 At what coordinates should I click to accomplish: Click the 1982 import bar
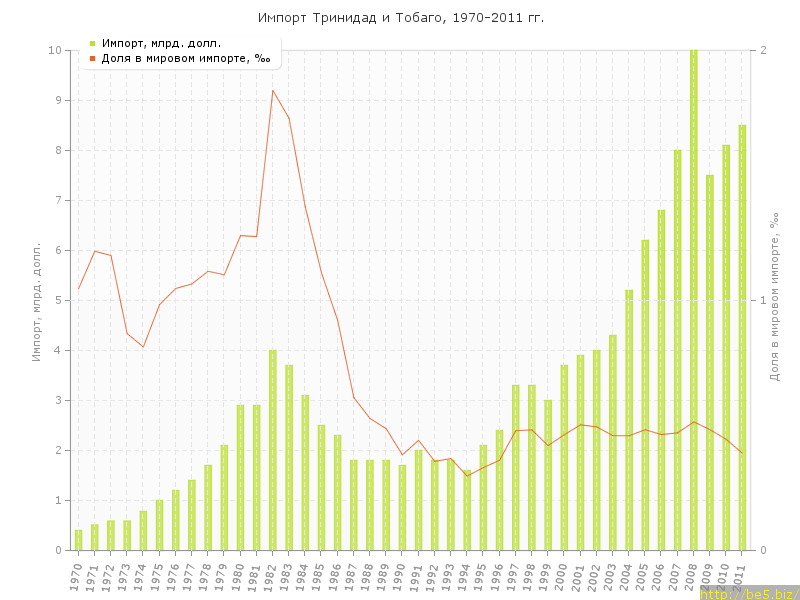273,450
